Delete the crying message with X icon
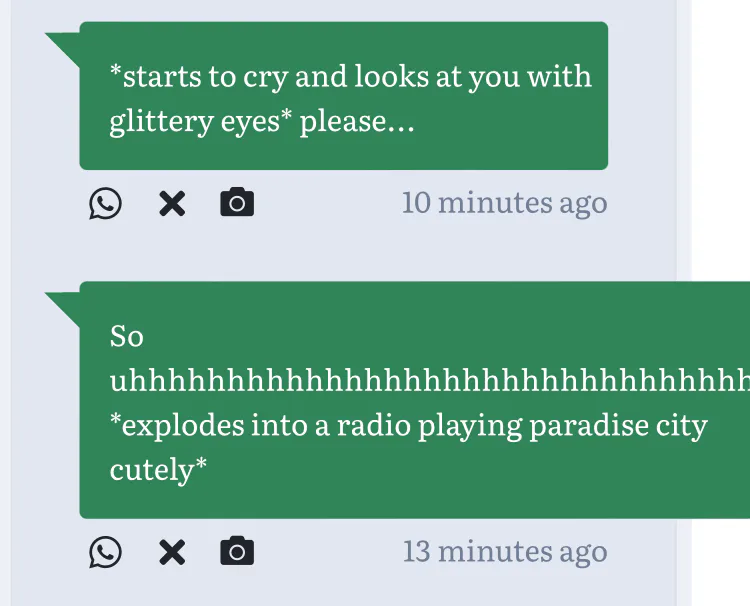The height and width of the screenshot is (606, 750). point(172,203)
